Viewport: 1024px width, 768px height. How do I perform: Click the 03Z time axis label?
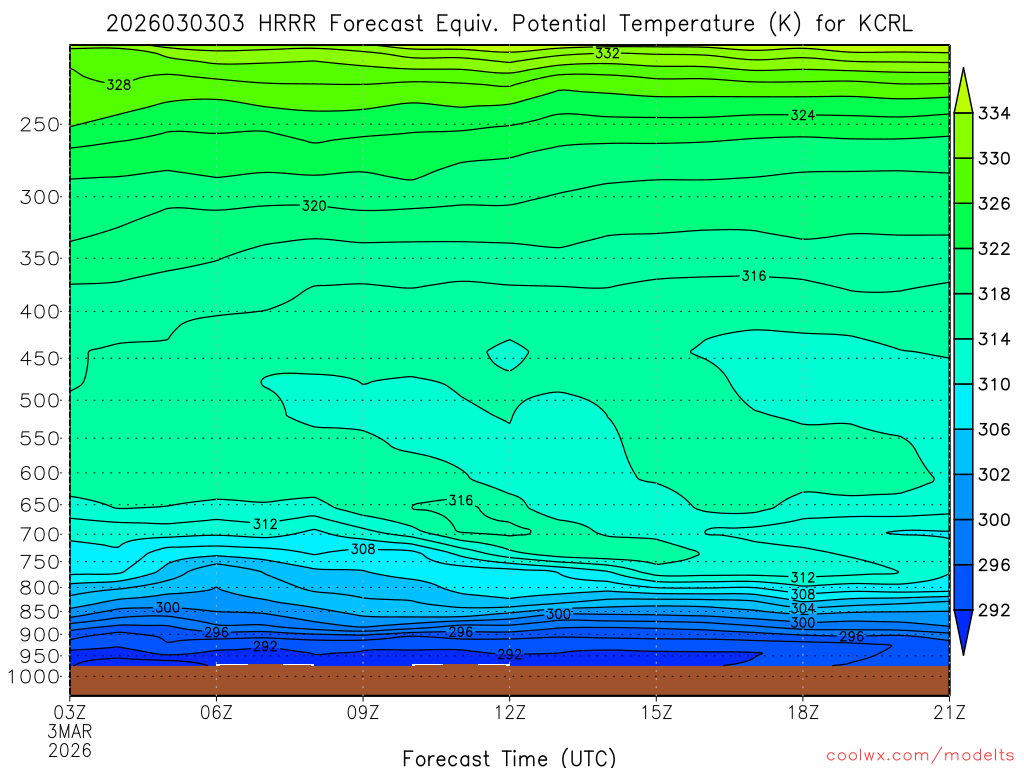point(69,712)
